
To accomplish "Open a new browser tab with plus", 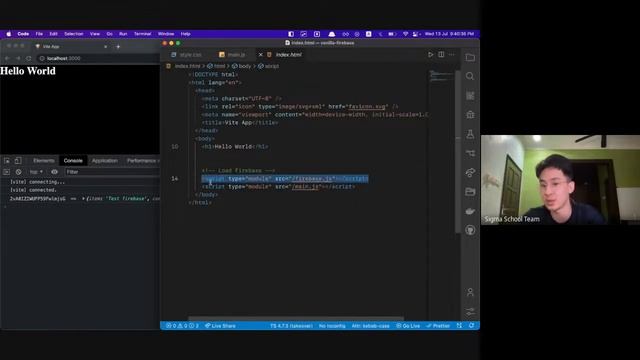I will pos(118,47).
